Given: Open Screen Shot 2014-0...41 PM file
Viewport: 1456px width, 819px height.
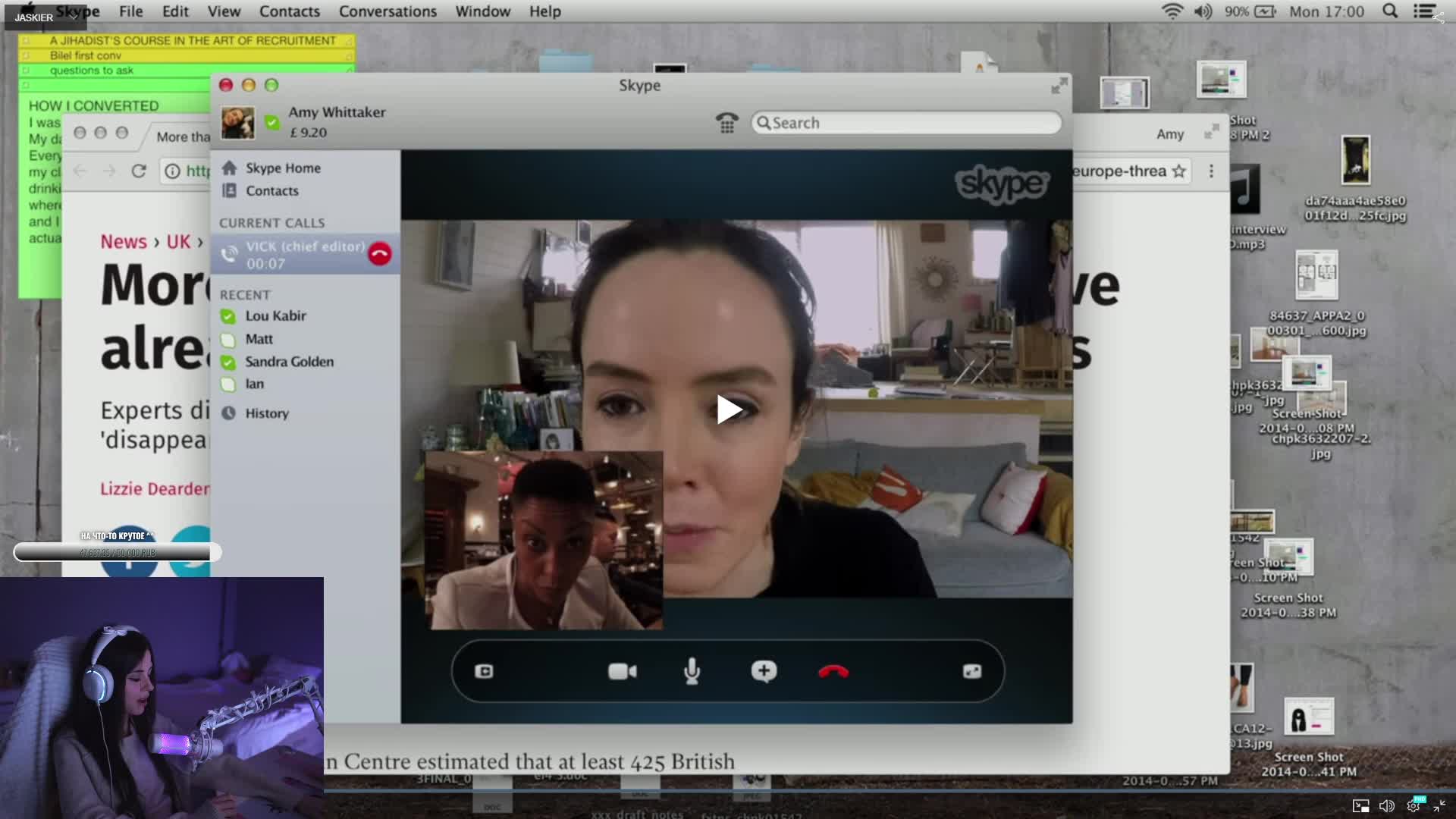Looking at the screenshot, I should pyautogui.click(x=1309, y=737).
